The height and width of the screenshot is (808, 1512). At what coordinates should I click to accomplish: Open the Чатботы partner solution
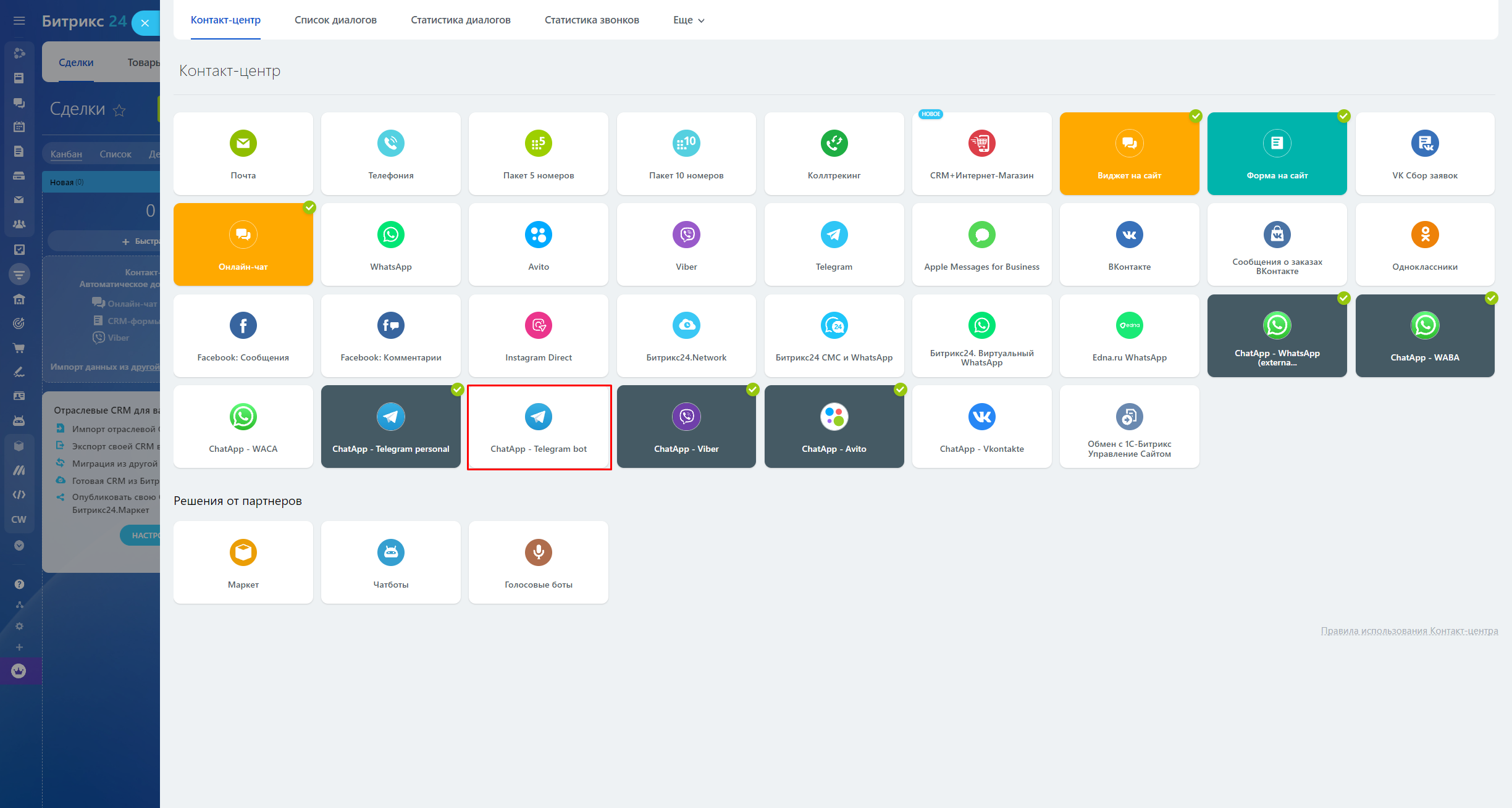[390, 562]
